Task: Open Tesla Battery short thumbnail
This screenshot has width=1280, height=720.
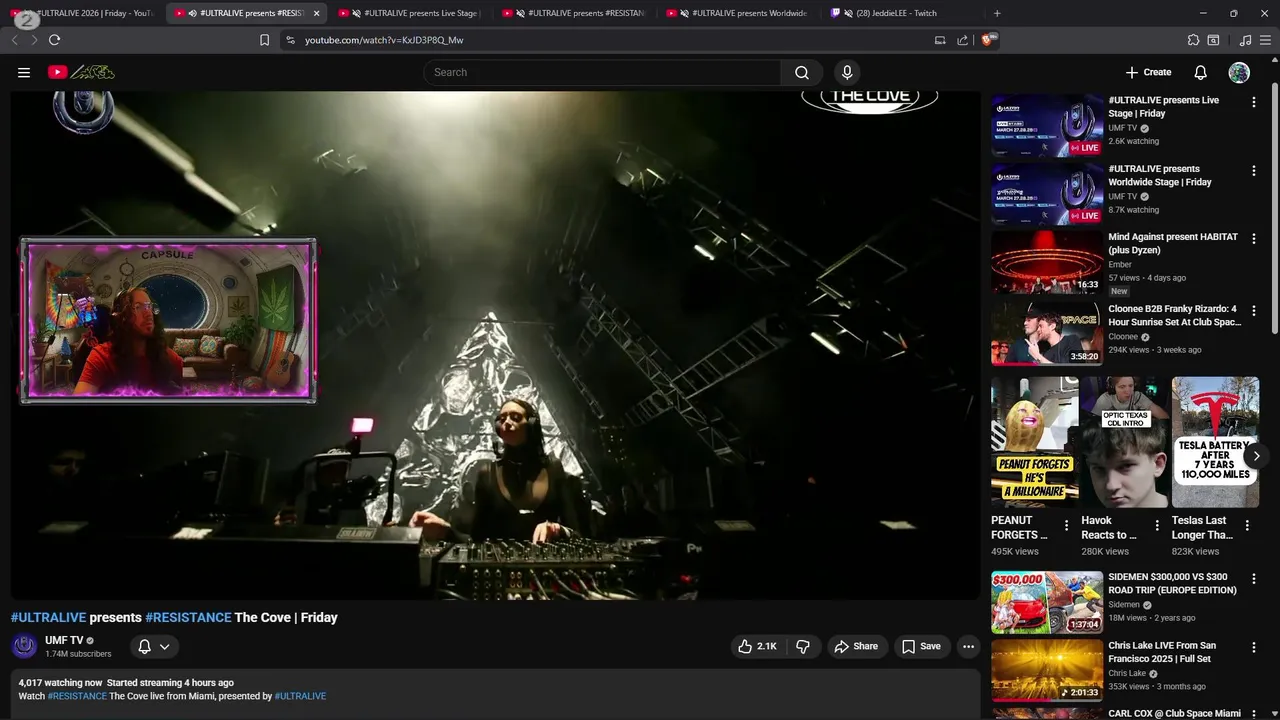Action: [x=1215, y=442]
